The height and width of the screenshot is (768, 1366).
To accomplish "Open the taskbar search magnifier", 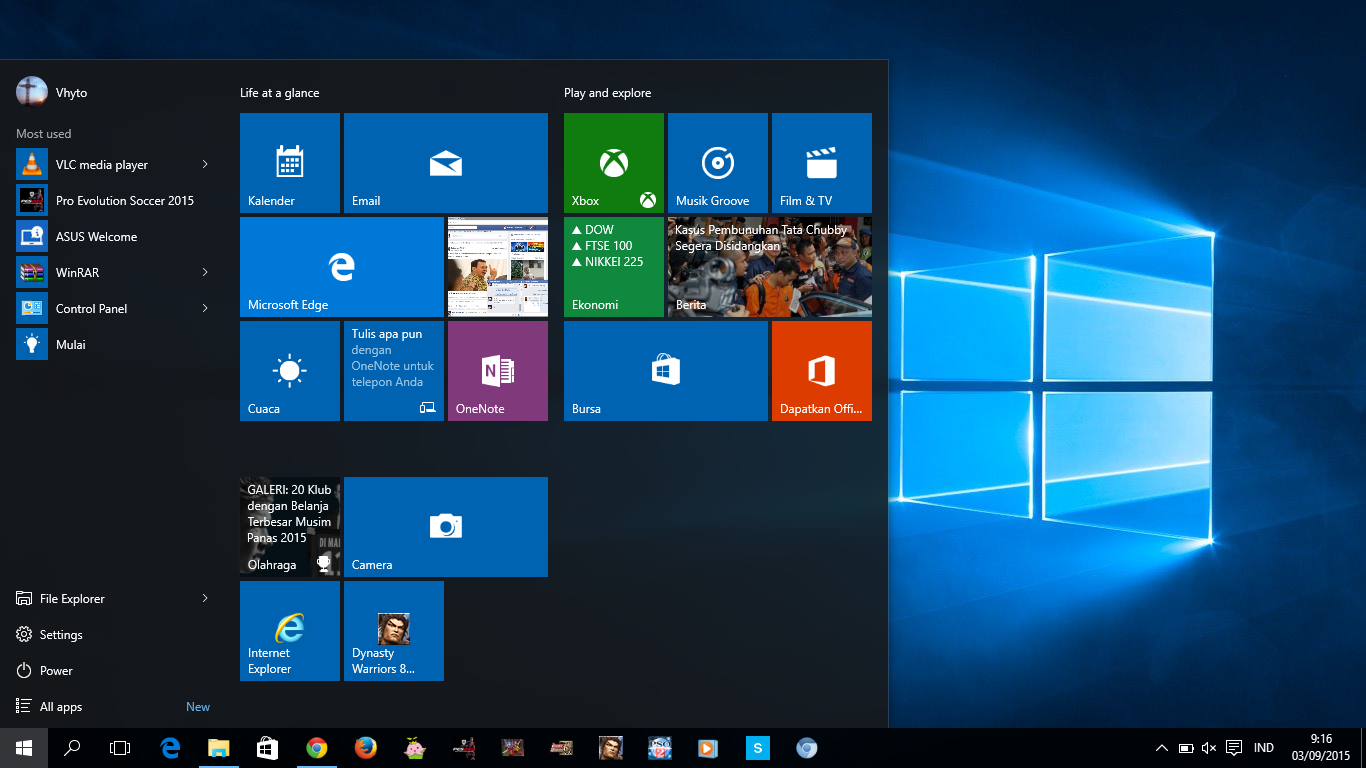I will coord(72,748).
